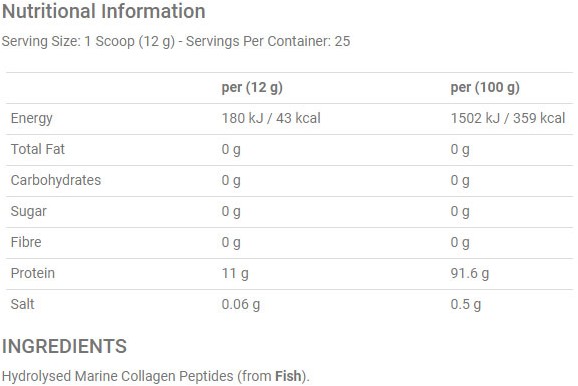Click the Carbohydrates row label
This screenshot has width=578, height=386.
56,180
